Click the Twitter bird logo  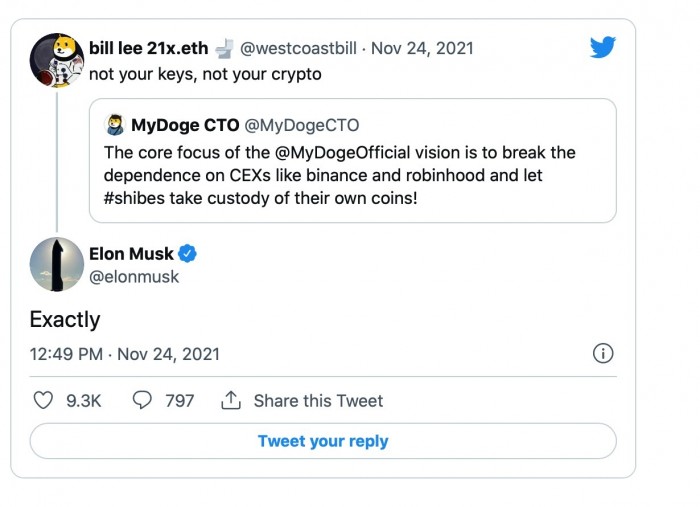click(x=601, y=49)
